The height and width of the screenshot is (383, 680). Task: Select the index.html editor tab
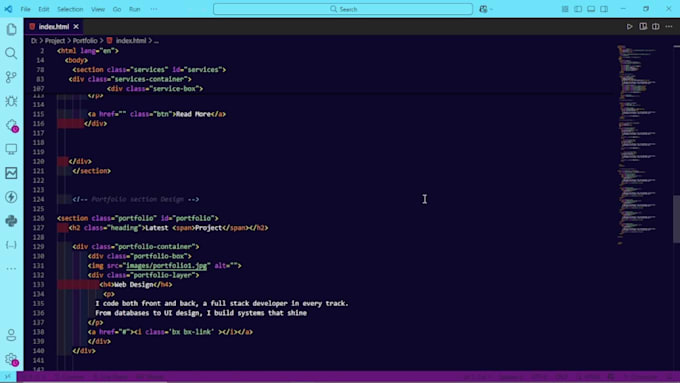[x=54, y=26]
